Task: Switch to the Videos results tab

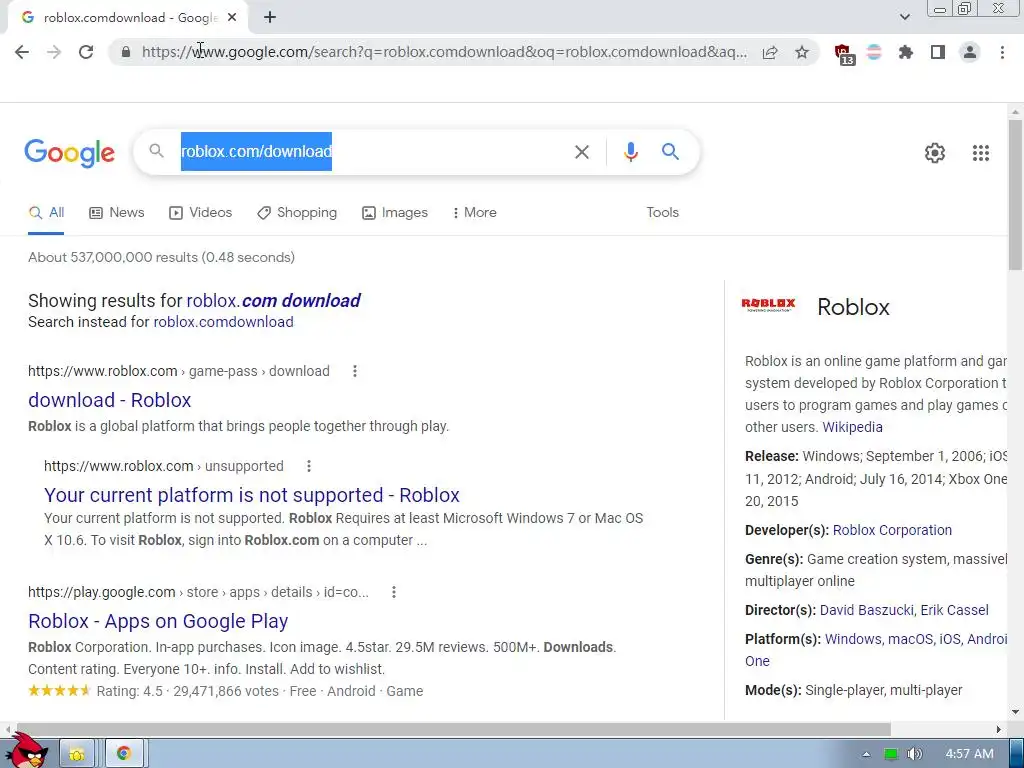Action: coord(200,213)
